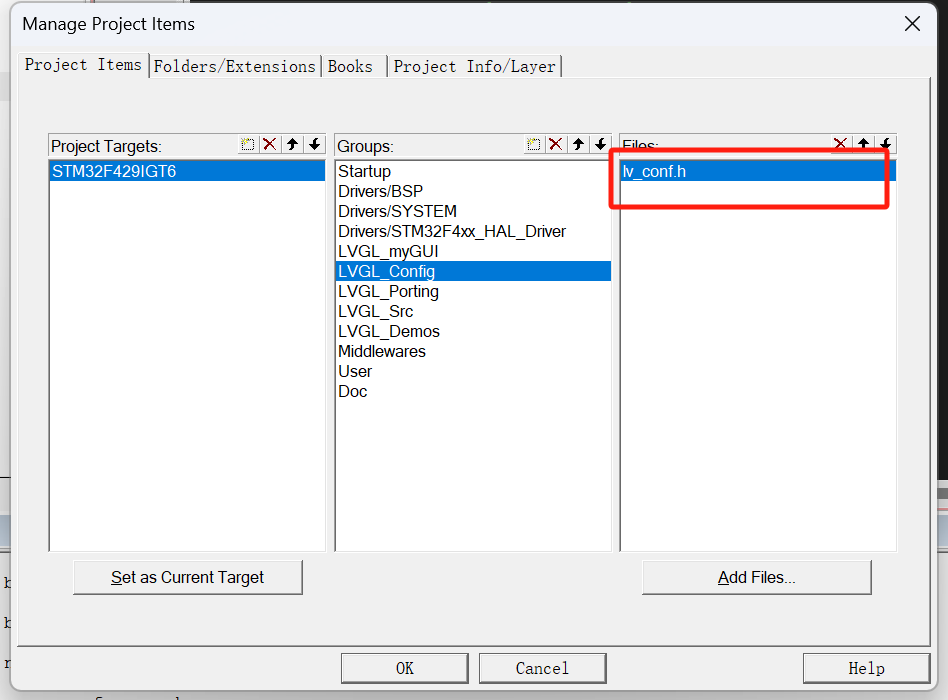Screen dimensions: 948x700
Task: Click the Add Files... button
Action: 756,578
